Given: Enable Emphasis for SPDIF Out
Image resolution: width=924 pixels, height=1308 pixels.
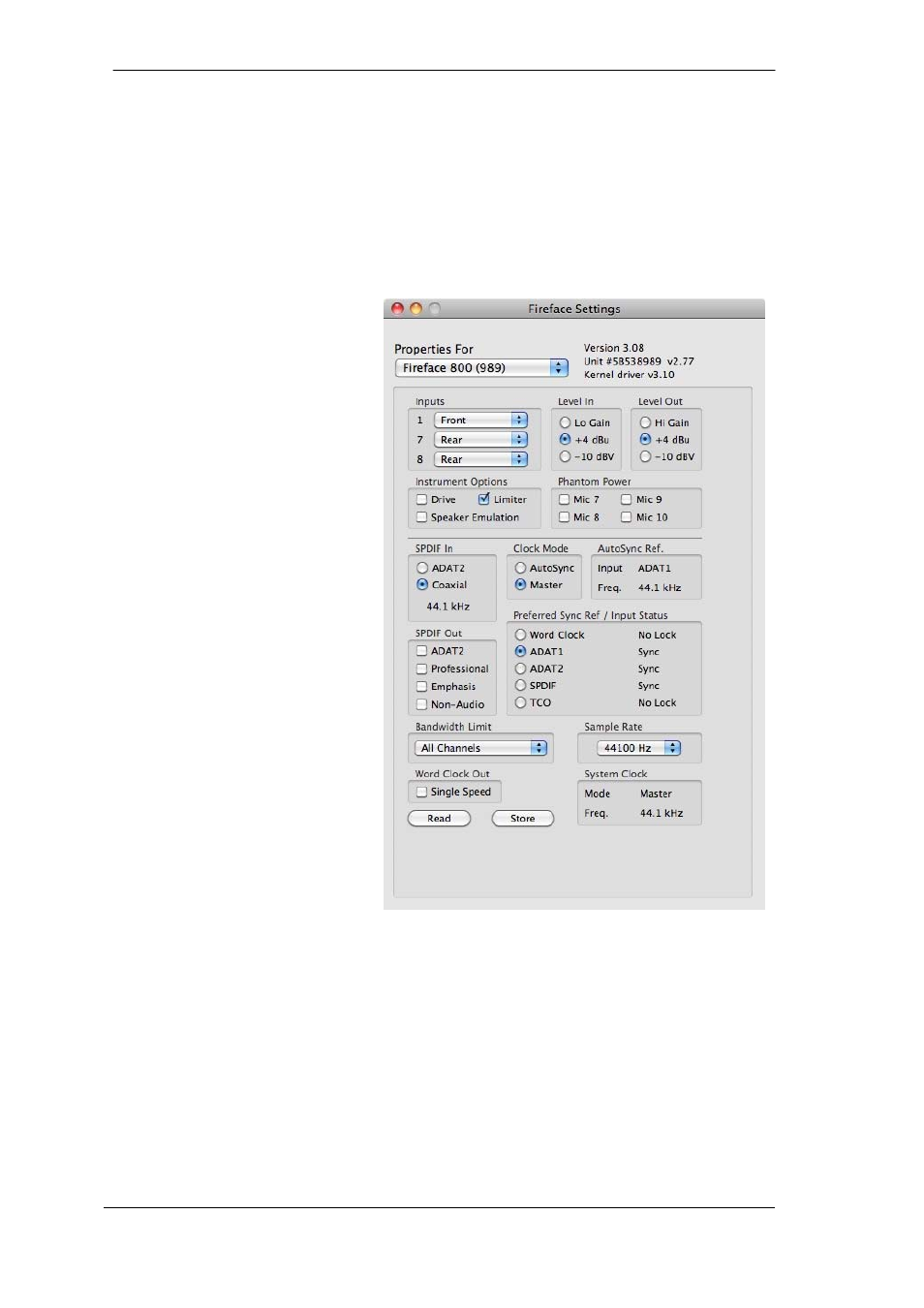Looking at the screenshot, I should click(x=421, y=687).
